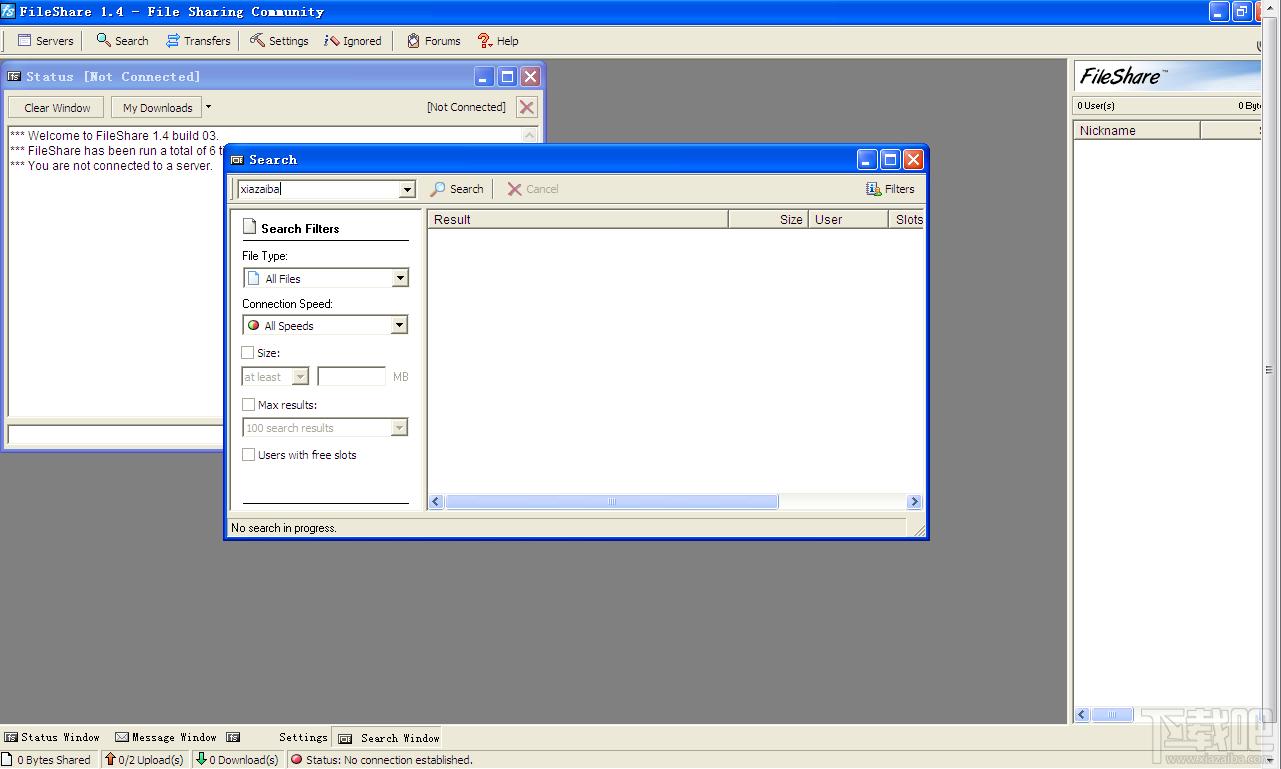Screen dimensions: 1281x769
Task: Open the Ignored users list
Action: coord(352,41)
